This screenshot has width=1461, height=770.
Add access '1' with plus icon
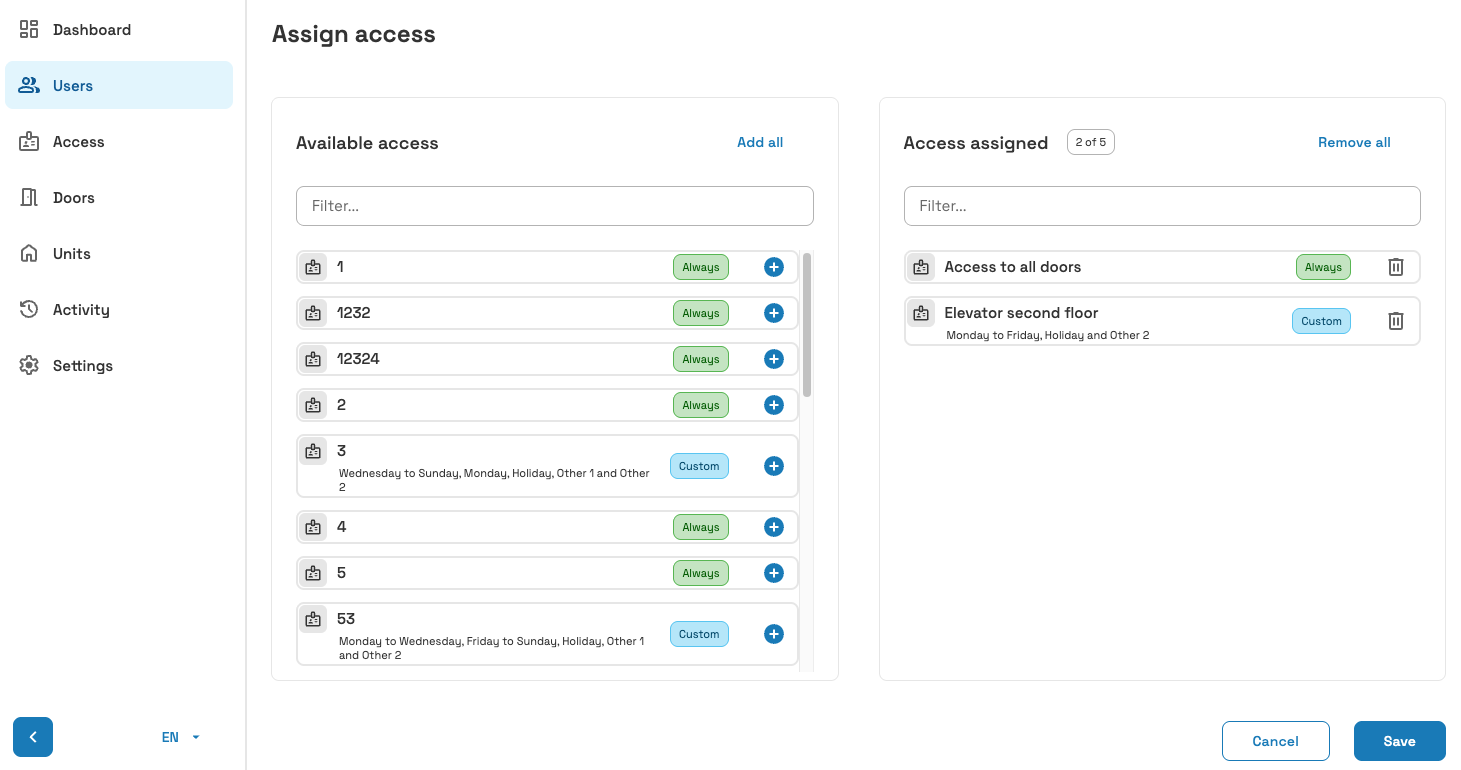(773, 267)
